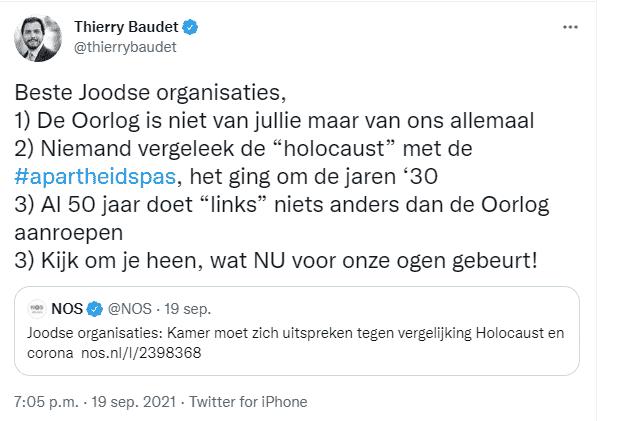The image size is (618, 421).
Task: Click the 7:05 p.m. timestamp
Action: coord(43,402)
